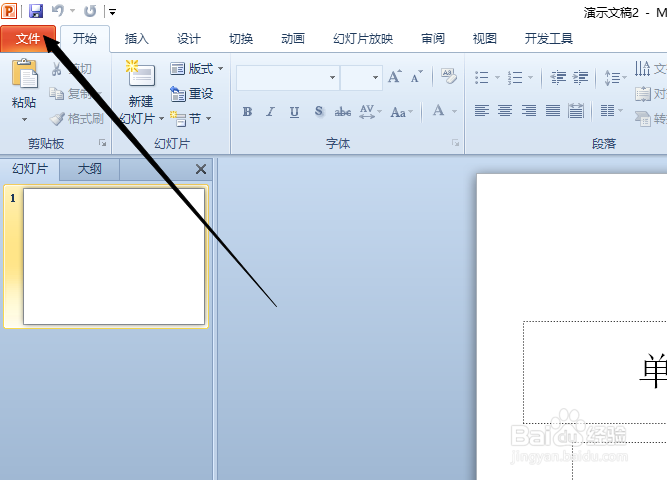The width and height of the screenshot is (667, 480).
Task: Toggle Strikethrough abc formatting
Action: [x=342, y=112]
